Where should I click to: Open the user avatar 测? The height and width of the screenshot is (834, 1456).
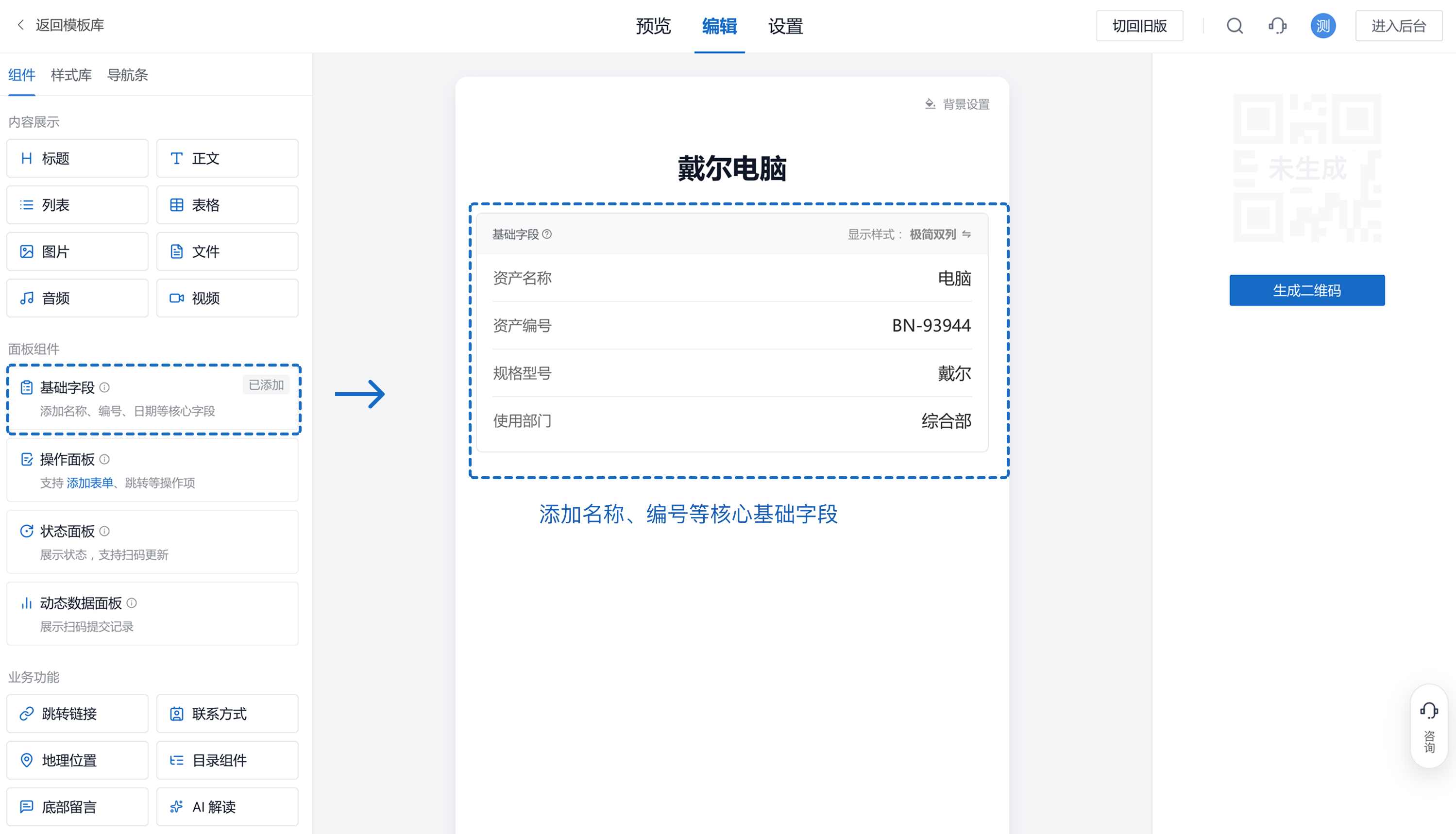coord(1323,26)
